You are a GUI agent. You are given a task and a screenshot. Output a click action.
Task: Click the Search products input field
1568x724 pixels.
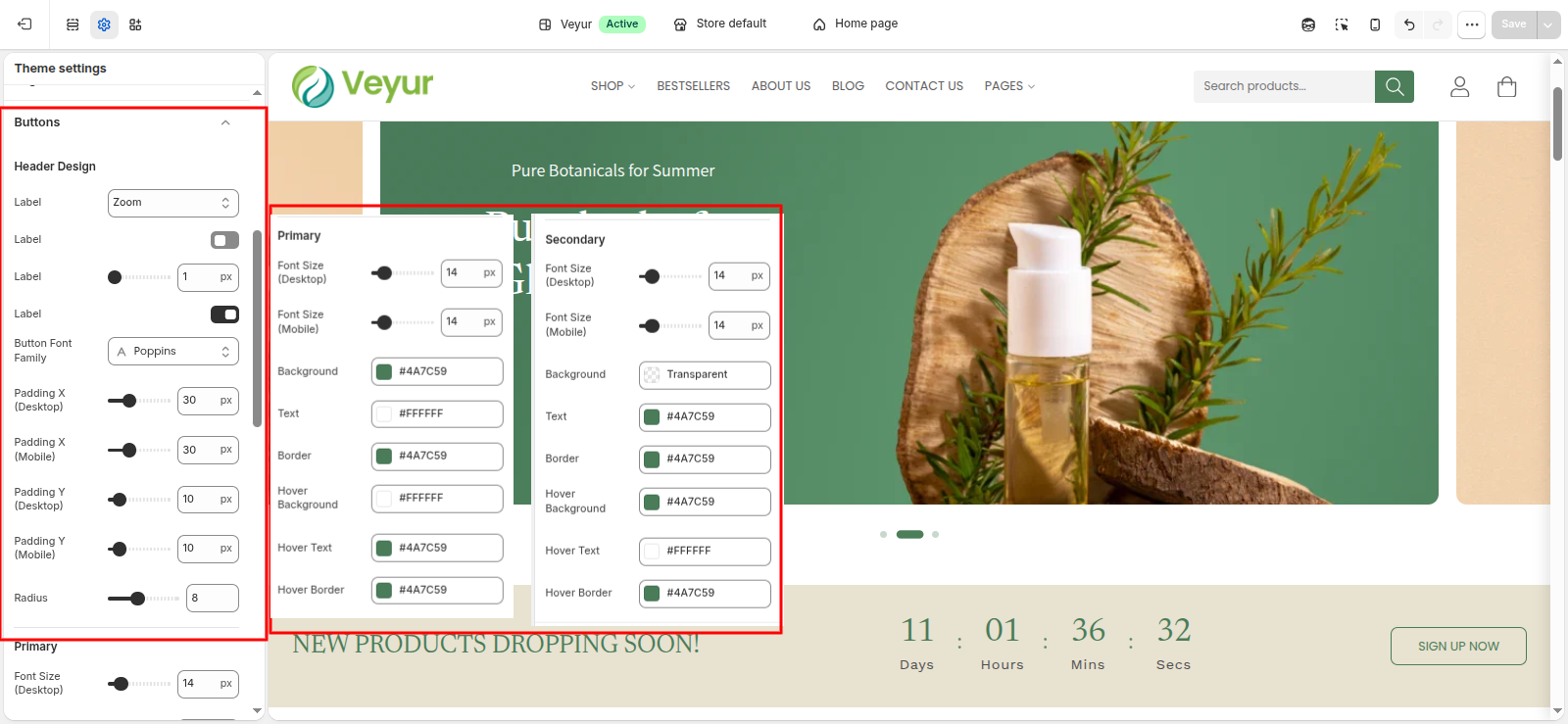1284,86
